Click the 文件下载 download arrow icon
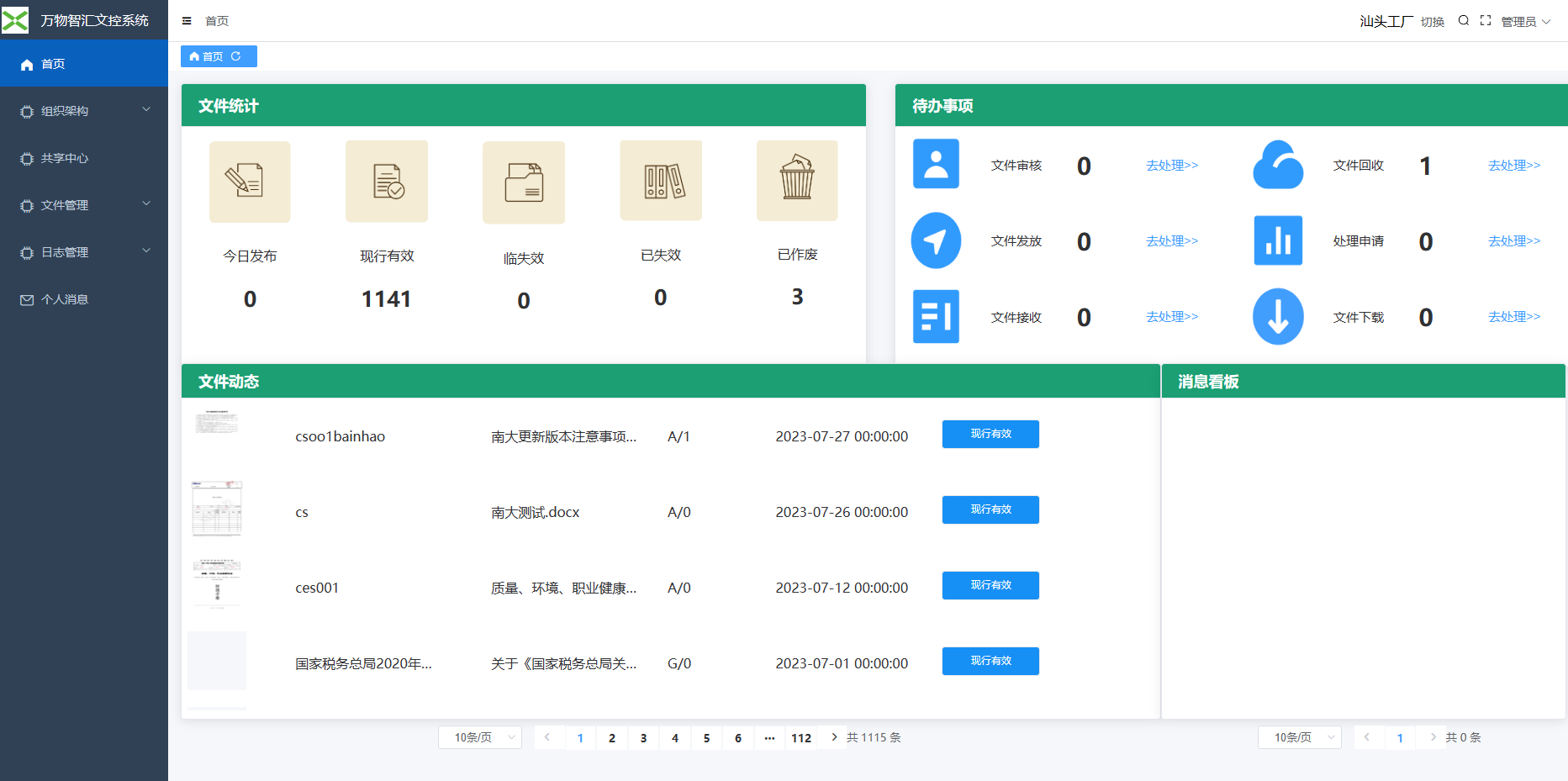Screen dimensions: 1568x781 tap(1278, 317)
